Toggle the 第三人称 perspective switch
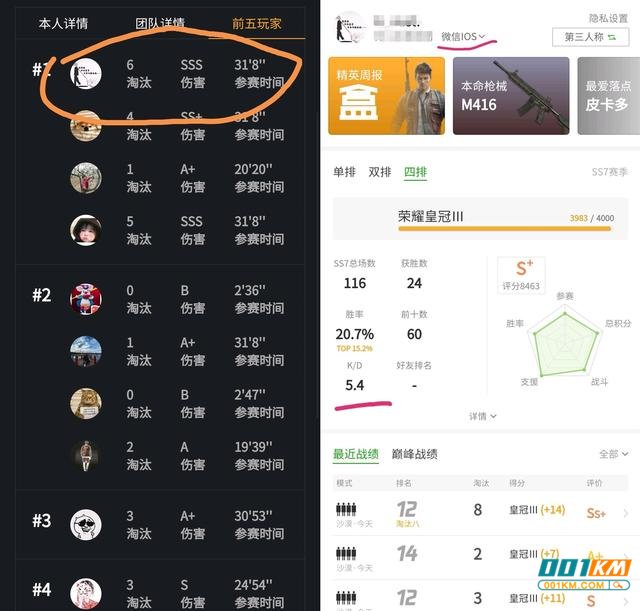640x611 pixels. pyautogui.click(x=590, y=37)
